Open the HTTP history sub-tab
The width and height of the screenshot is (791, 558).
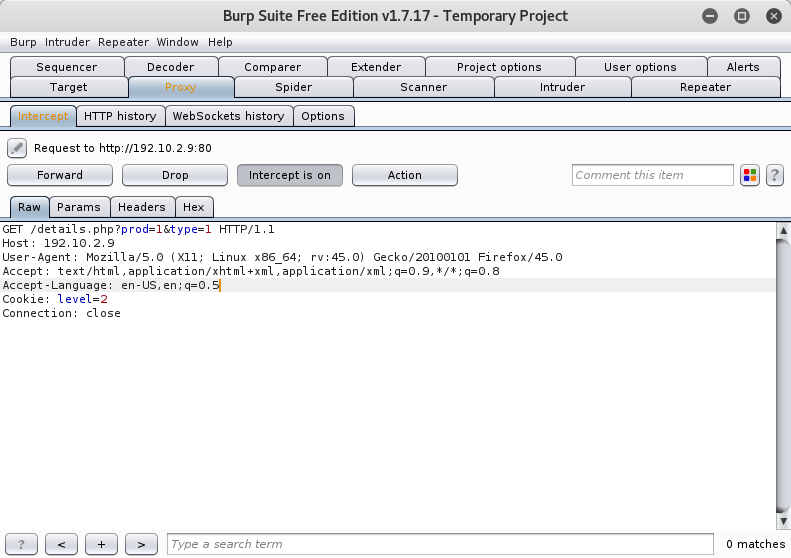(120, 116)
